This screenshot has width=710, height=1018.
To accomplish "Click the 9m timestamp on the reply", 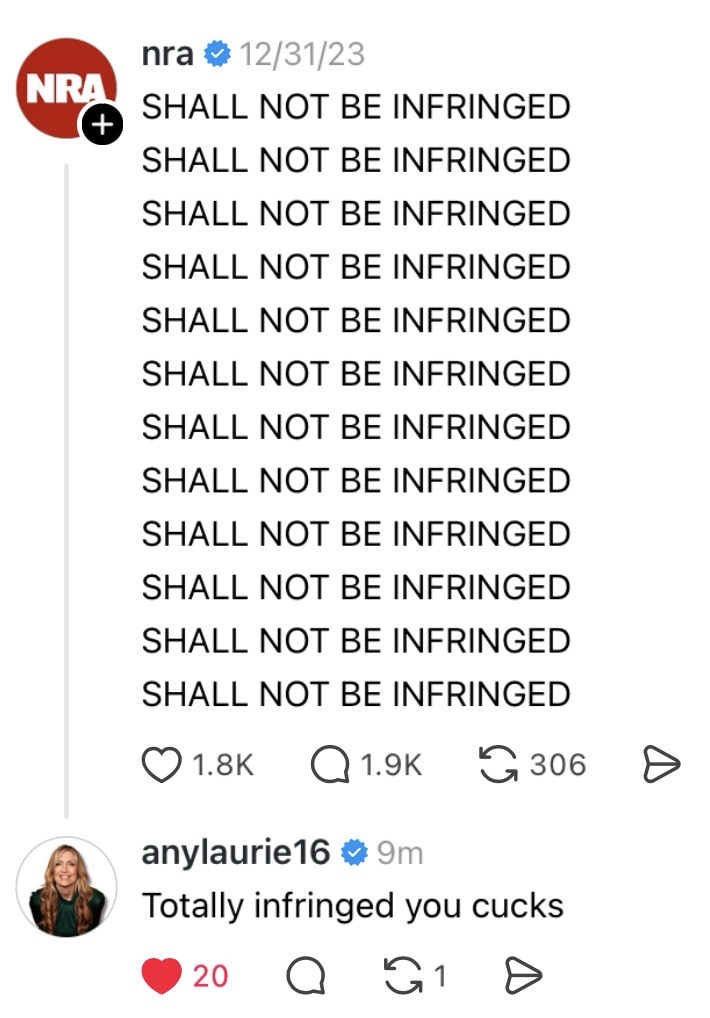I will [x=400, y=853].
